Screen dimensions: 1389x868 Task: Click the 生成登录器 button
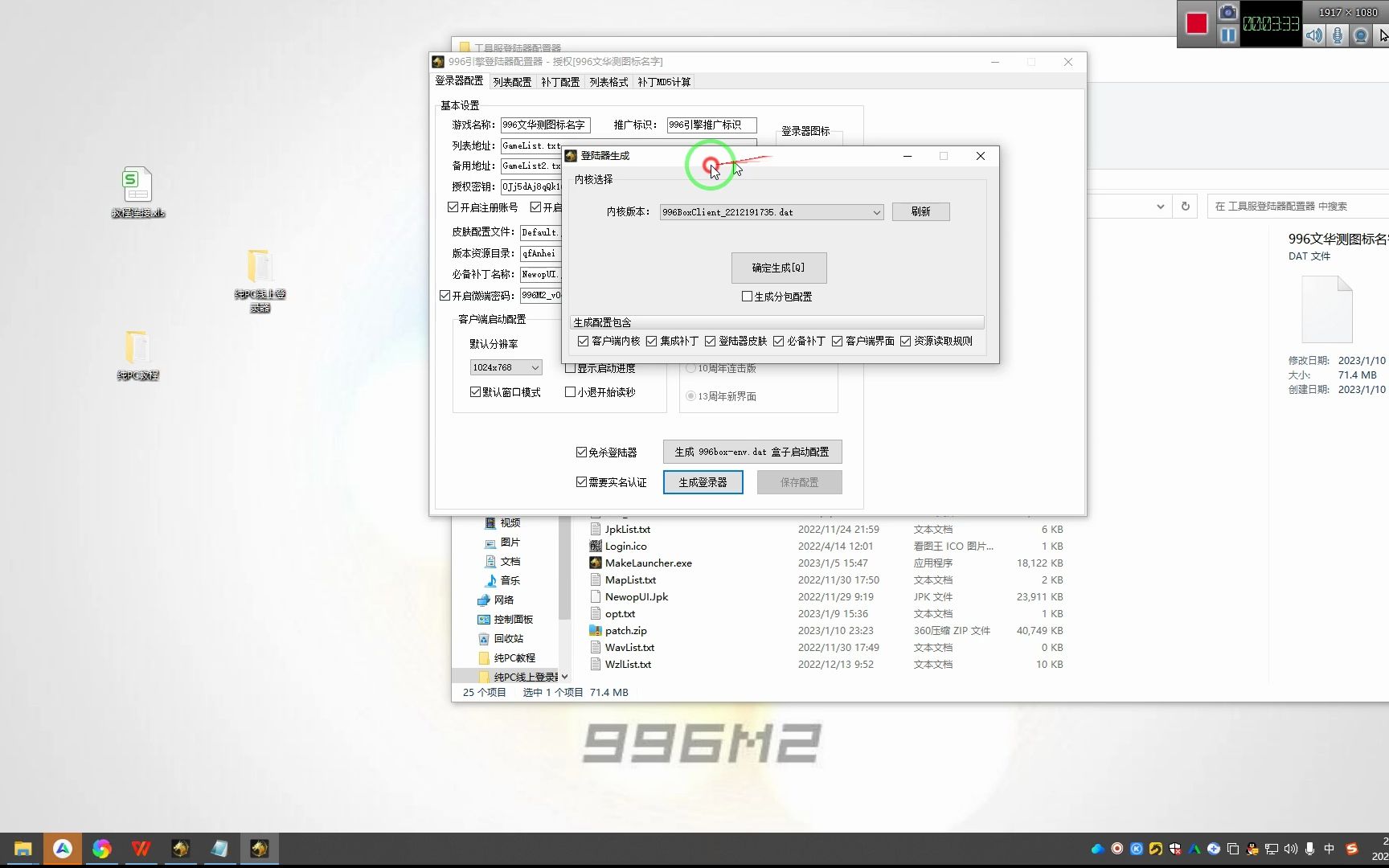click(703, 482)
